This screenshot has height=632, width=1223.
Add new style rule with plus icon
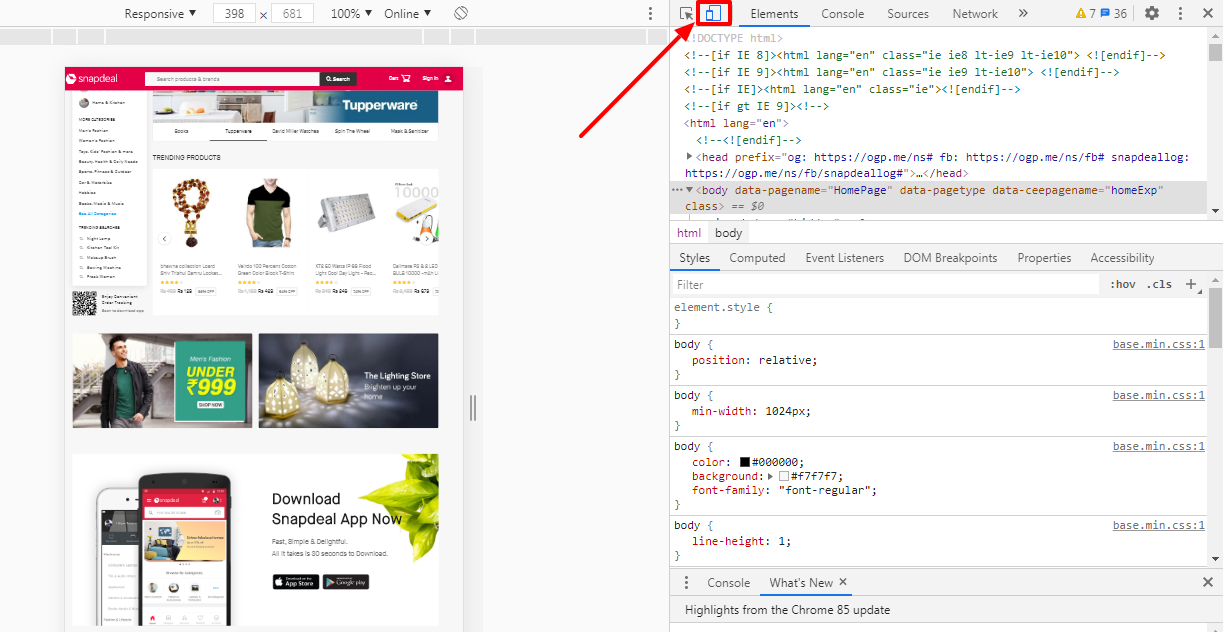[1190, 285]
